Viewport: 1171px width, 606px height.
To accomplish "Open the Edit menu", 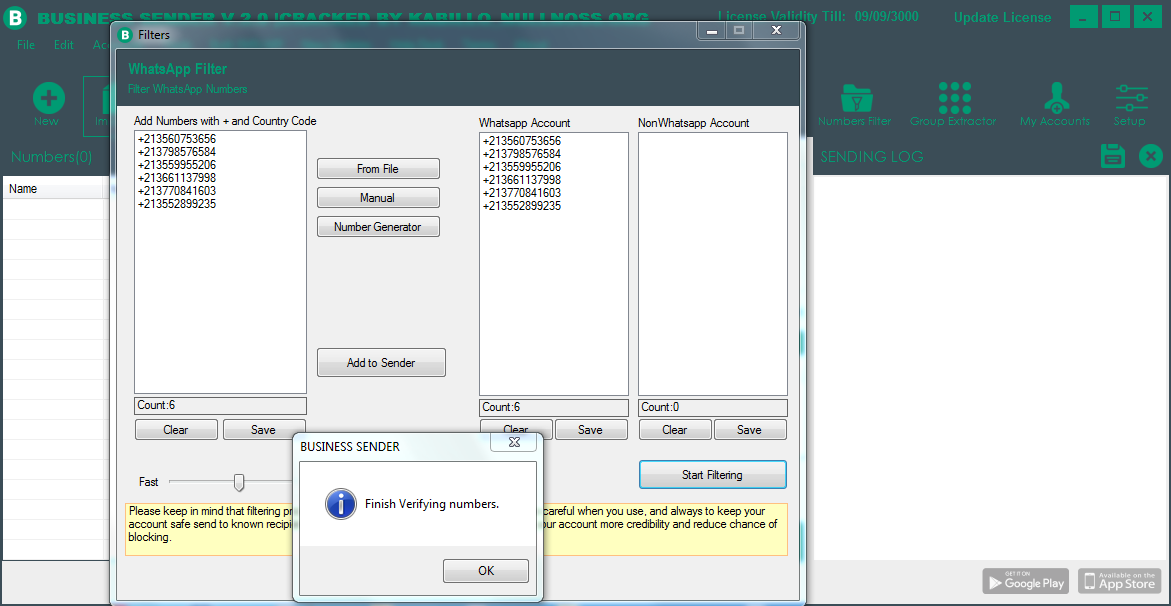I will 63,45.
